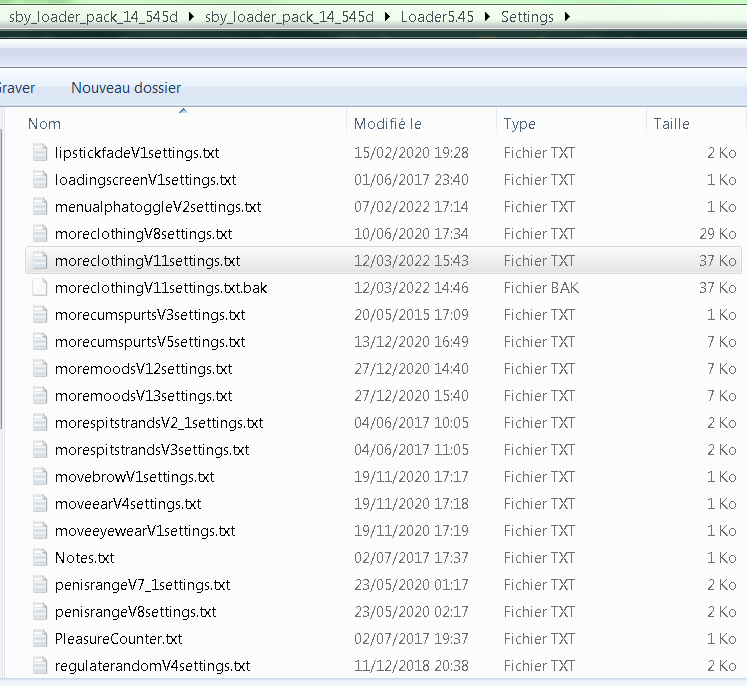Viewport: 747px width, 686px height.
Task: Expand the arrow after Settings in breadcrumb
Action: [x=568, y=17]
